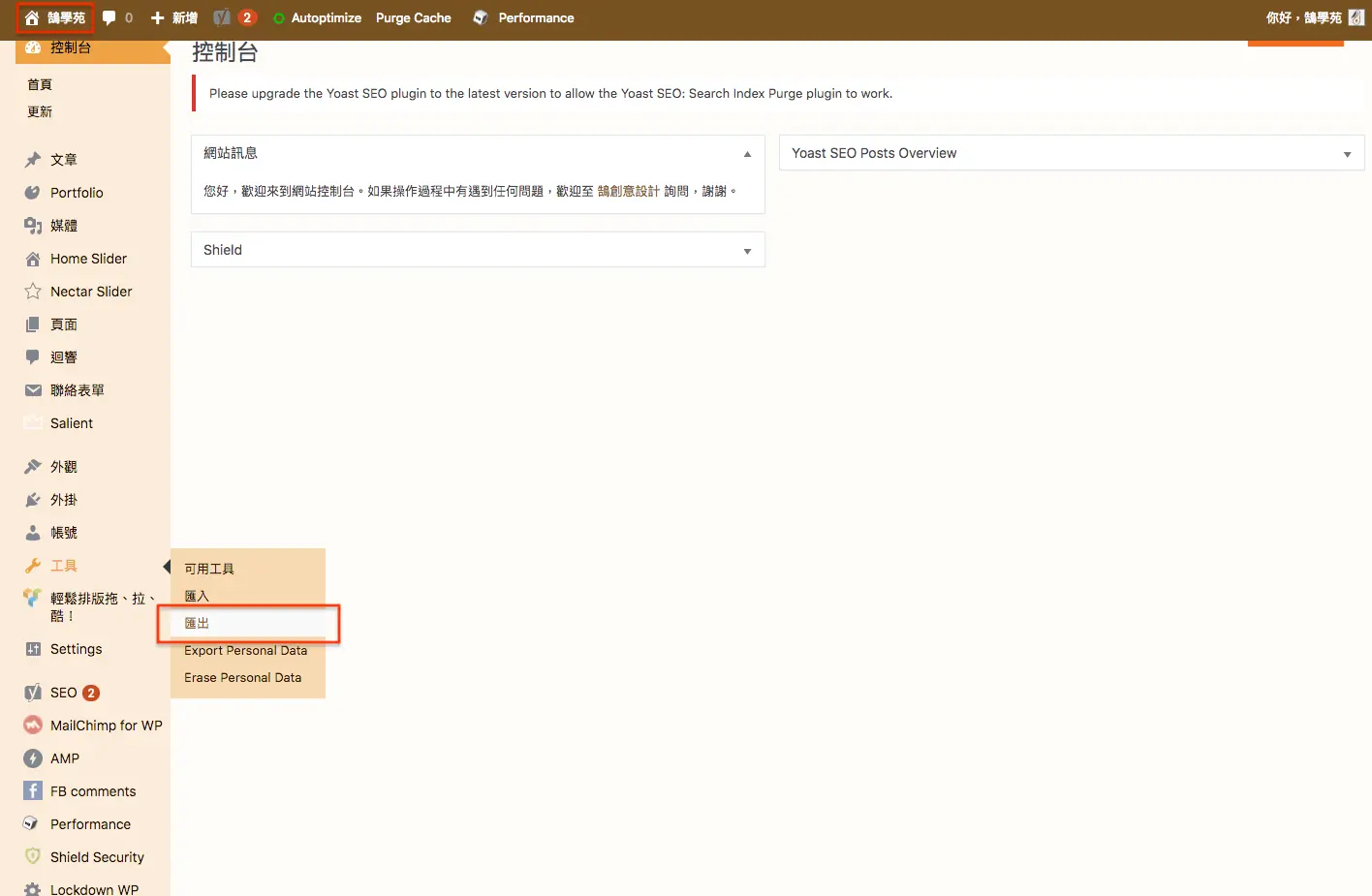Viewport: 1372px width, 896px height.
Task: Click Purge Cache in the admin bar
Action: [414, 18]
